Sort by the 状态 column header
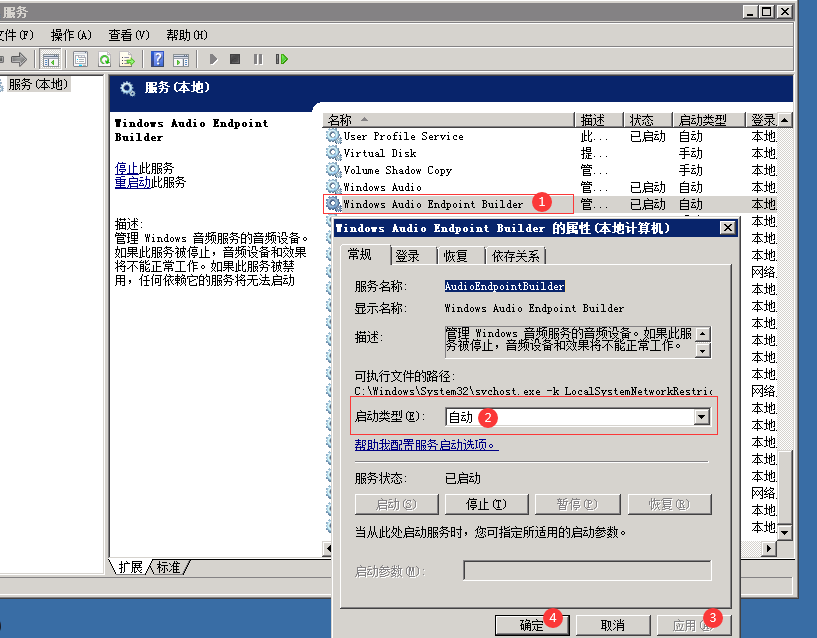Image resolution: width=817 pixels, height=638 pixels. click(648, 120)
